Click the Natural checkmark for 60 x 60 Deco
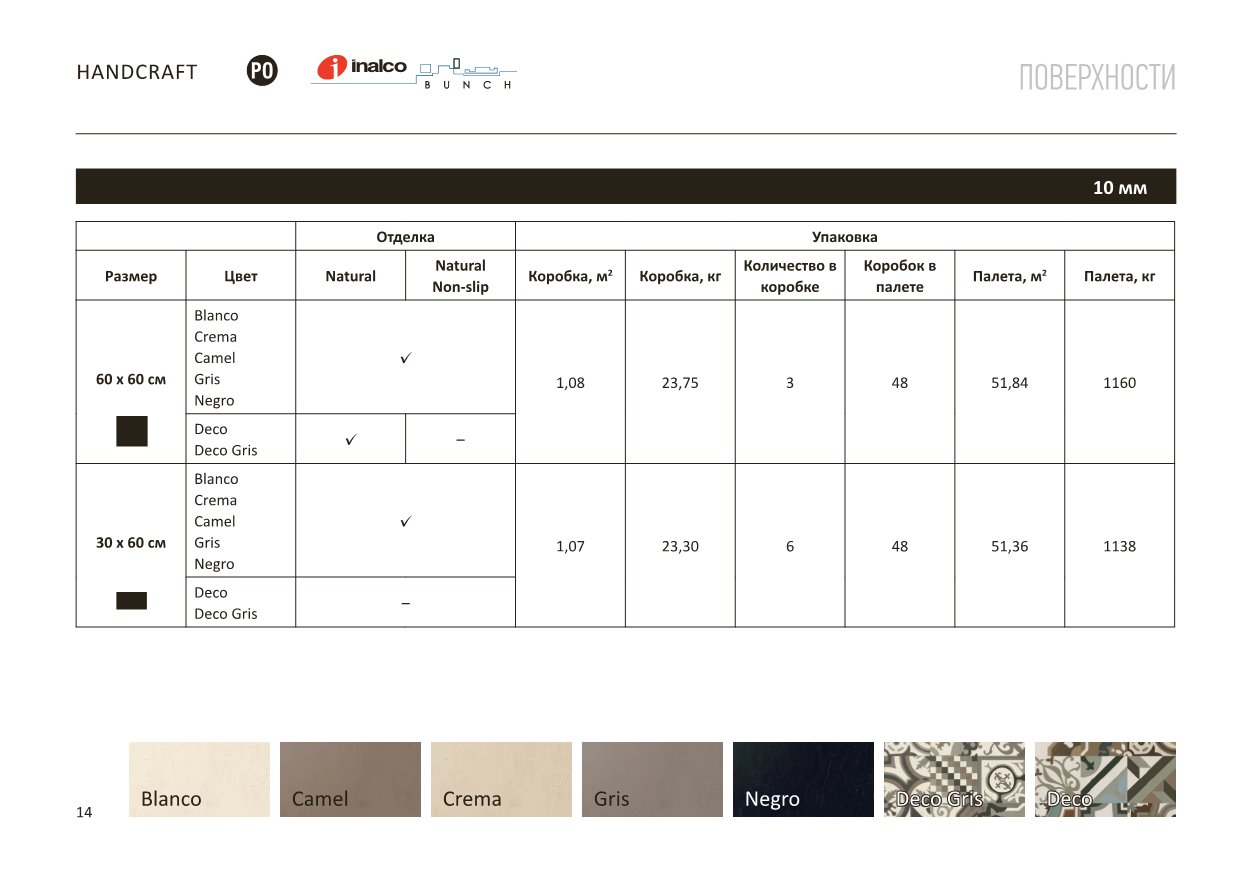This screenshot has width=1233, height=892. click(351, 439)
